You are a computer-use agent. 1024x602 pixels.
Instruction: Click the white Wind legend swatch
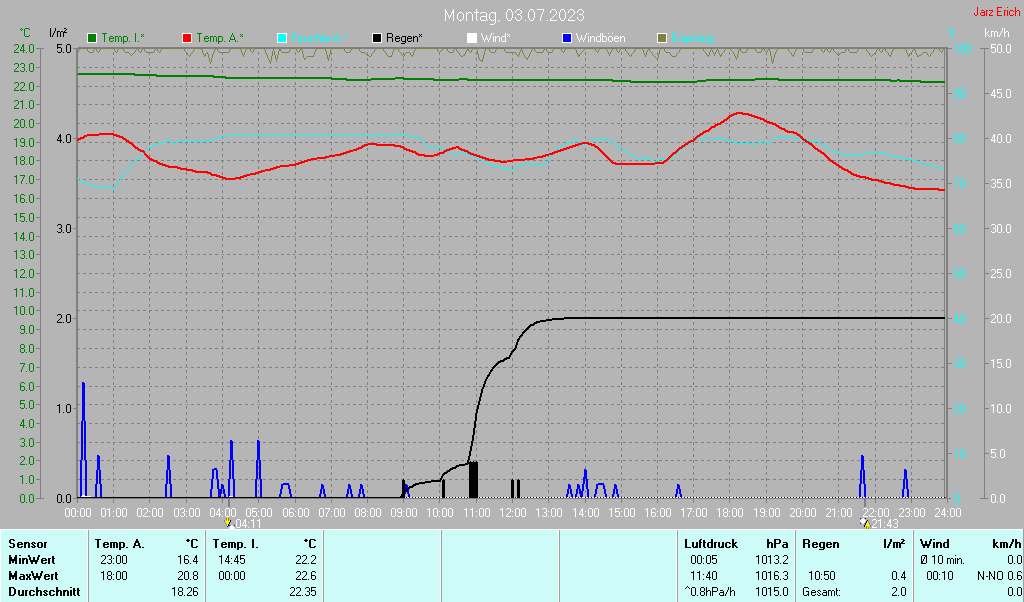[x=472, y=39]
